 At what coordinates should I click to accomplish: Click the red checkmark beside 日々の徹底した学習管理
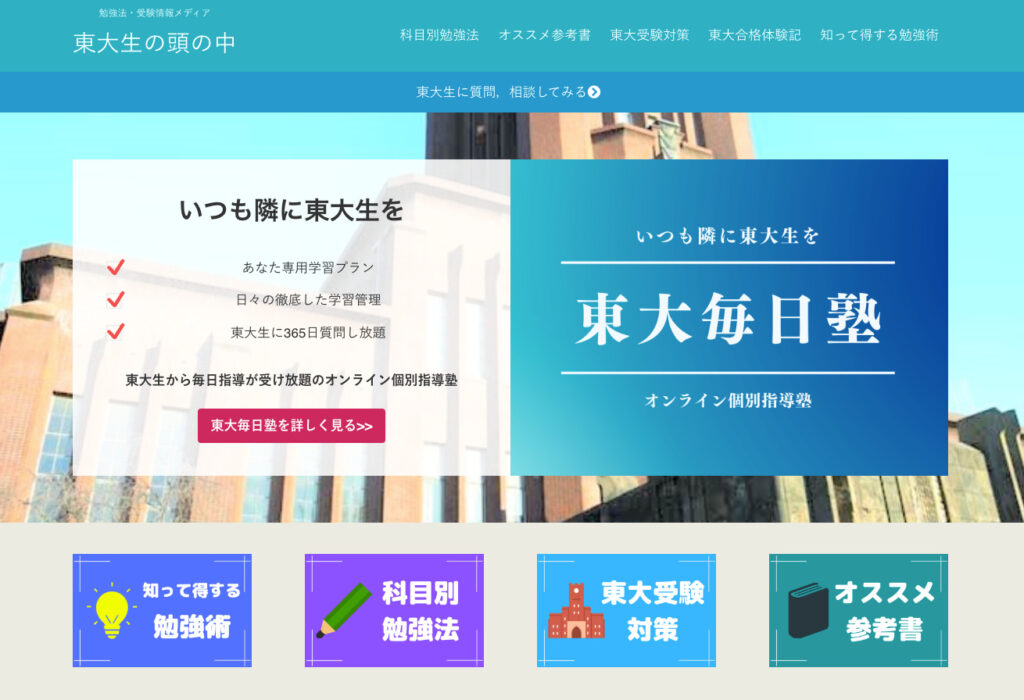coord(116,299)
